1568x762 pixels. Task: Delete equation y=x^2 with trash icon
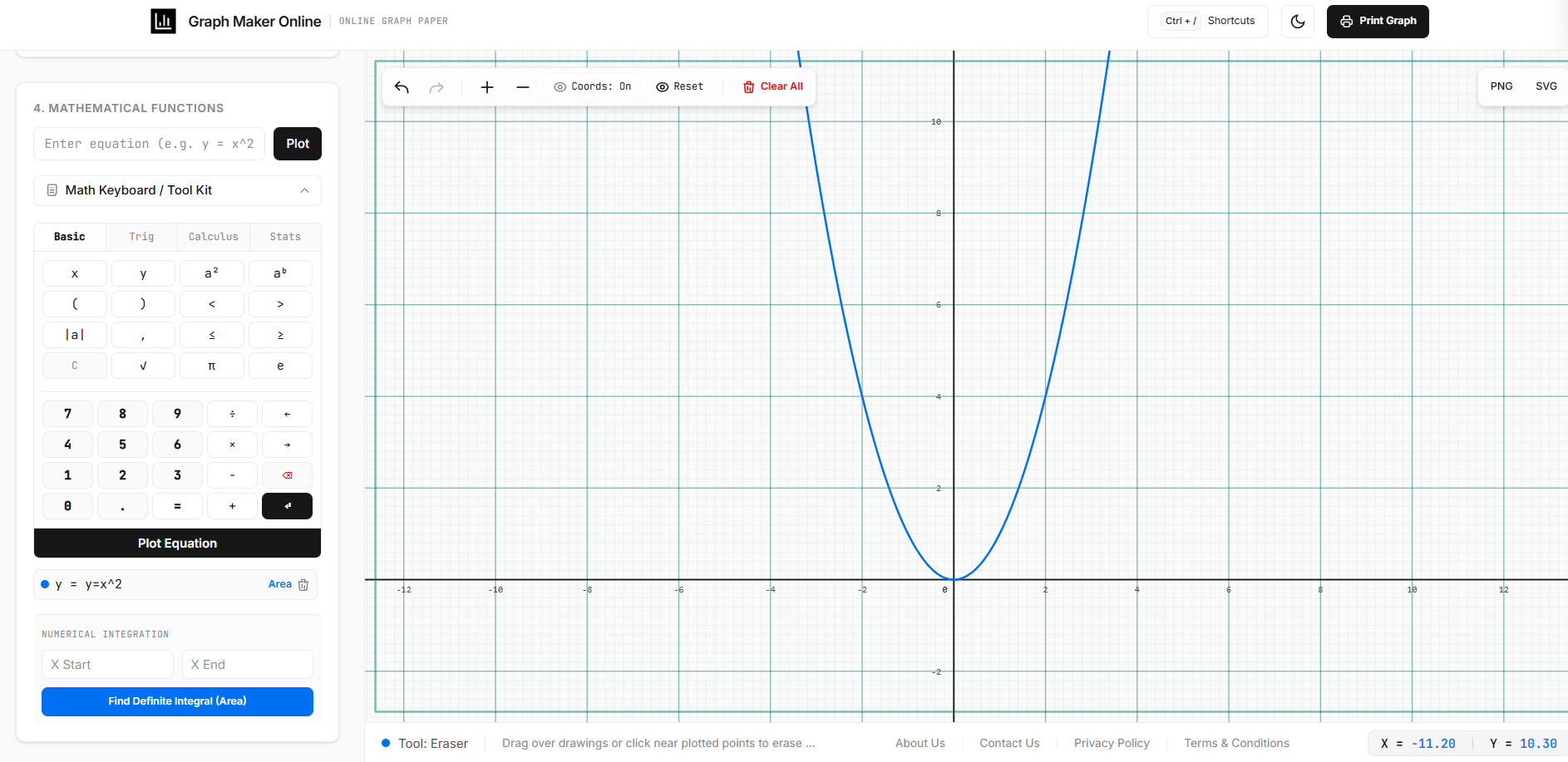tap(303, 584)
